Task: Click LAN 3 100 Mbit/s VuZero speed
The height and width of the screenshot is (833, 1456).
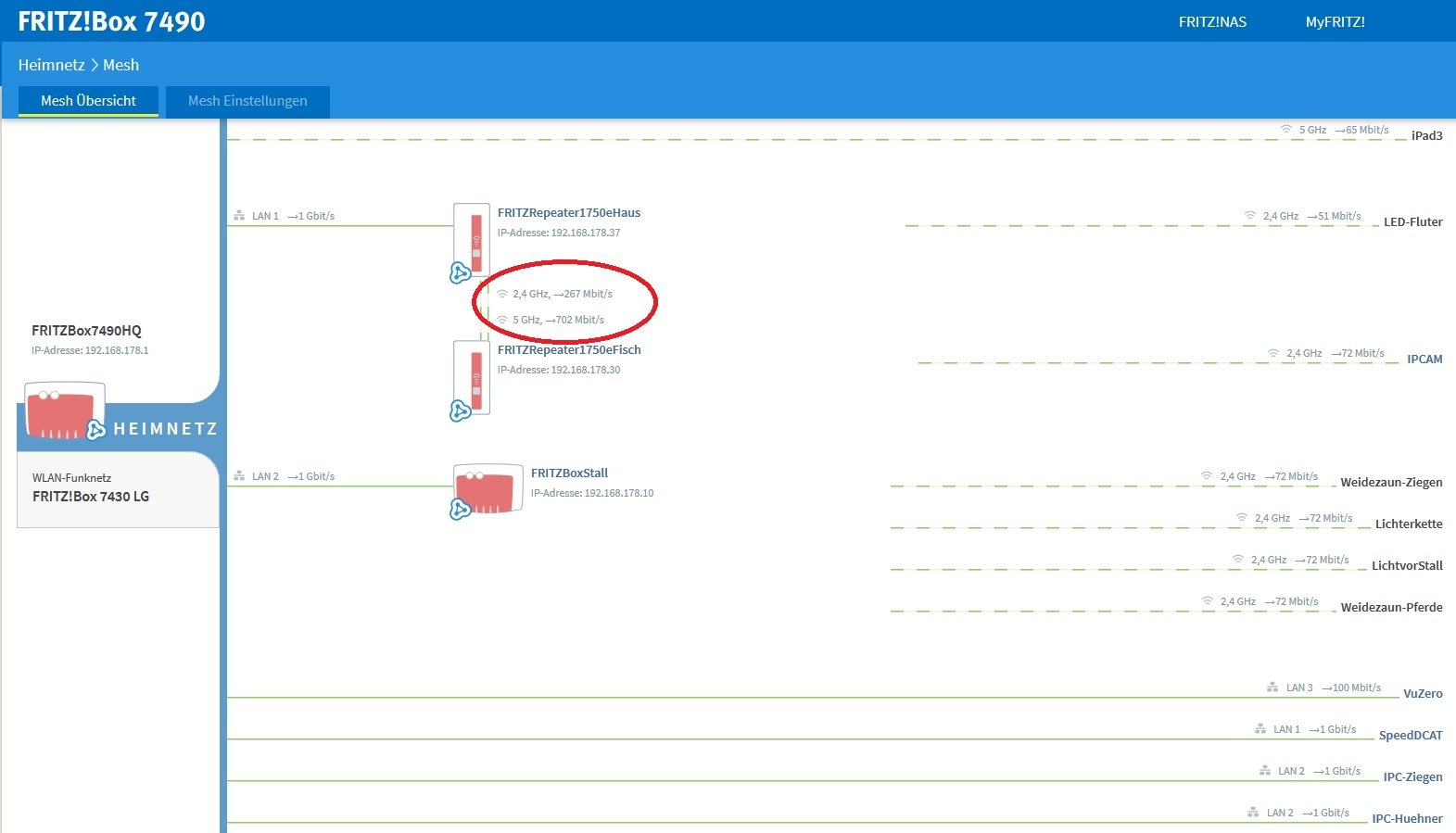Action: [1333, 688]
